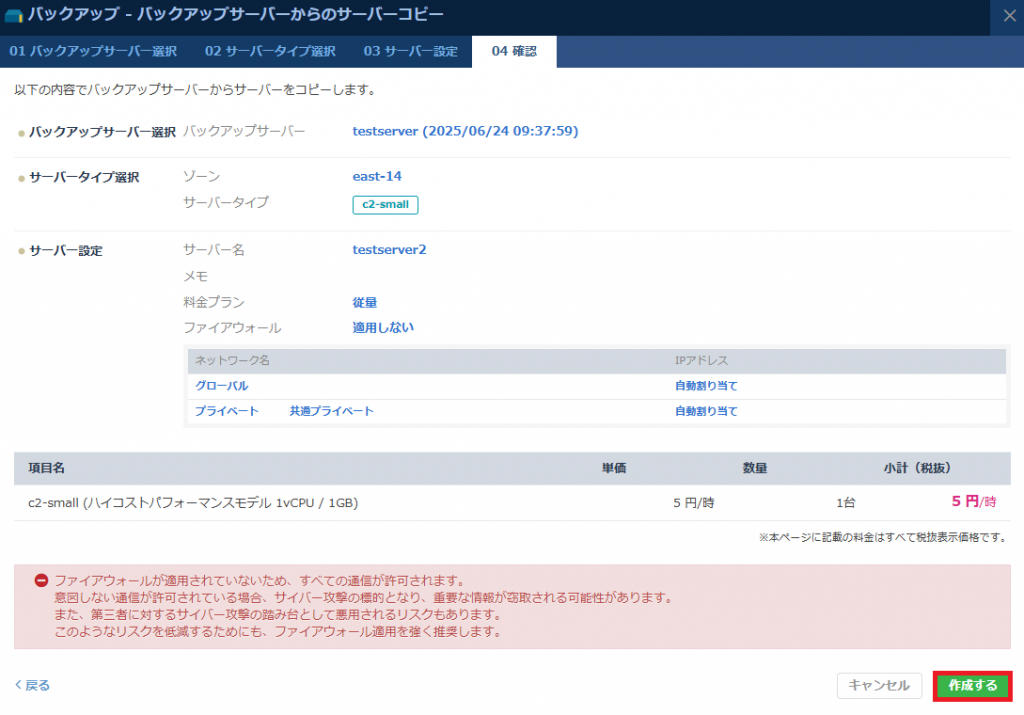Close the backup server copy dialog
Viewport: 1024px width, 715px height.
pos(1009,16)
